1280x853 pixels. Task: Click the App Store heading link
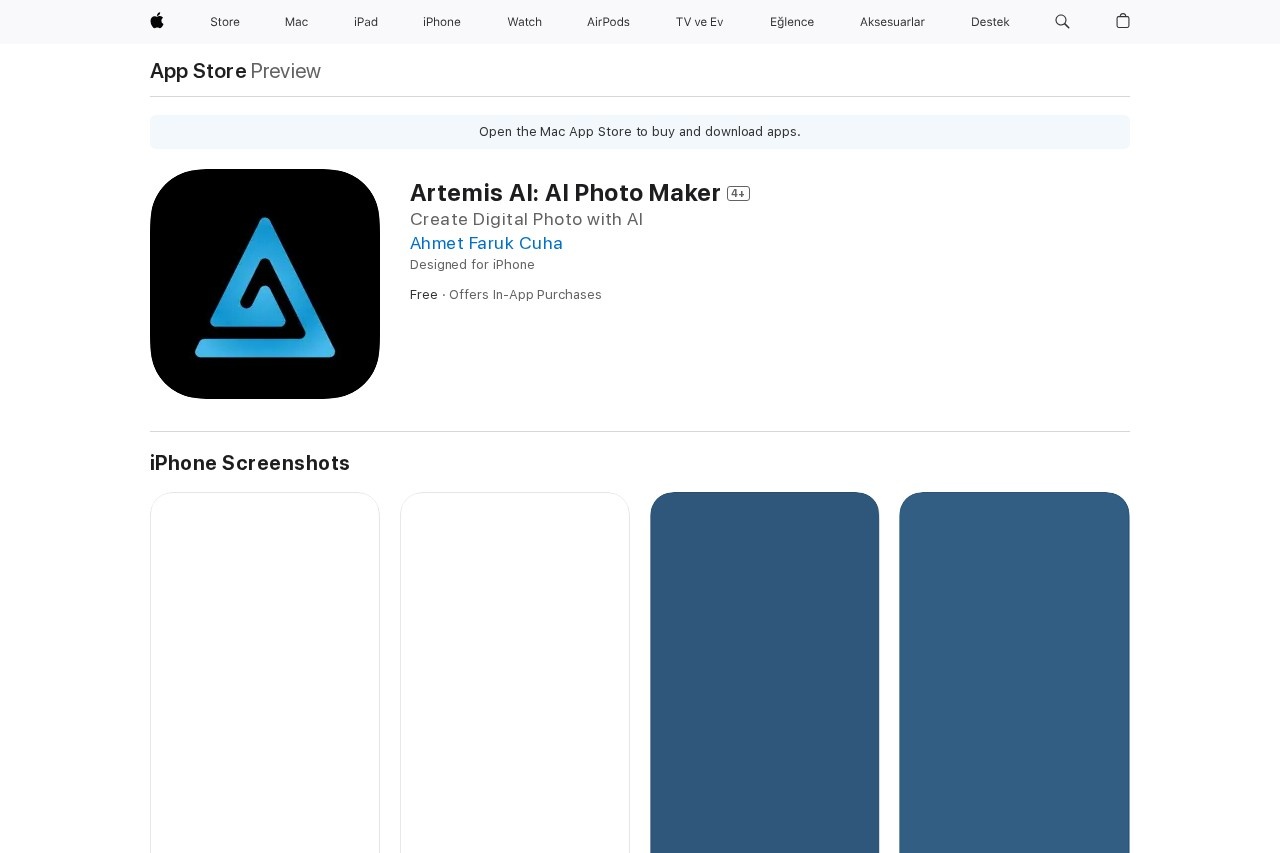[198, 71]
